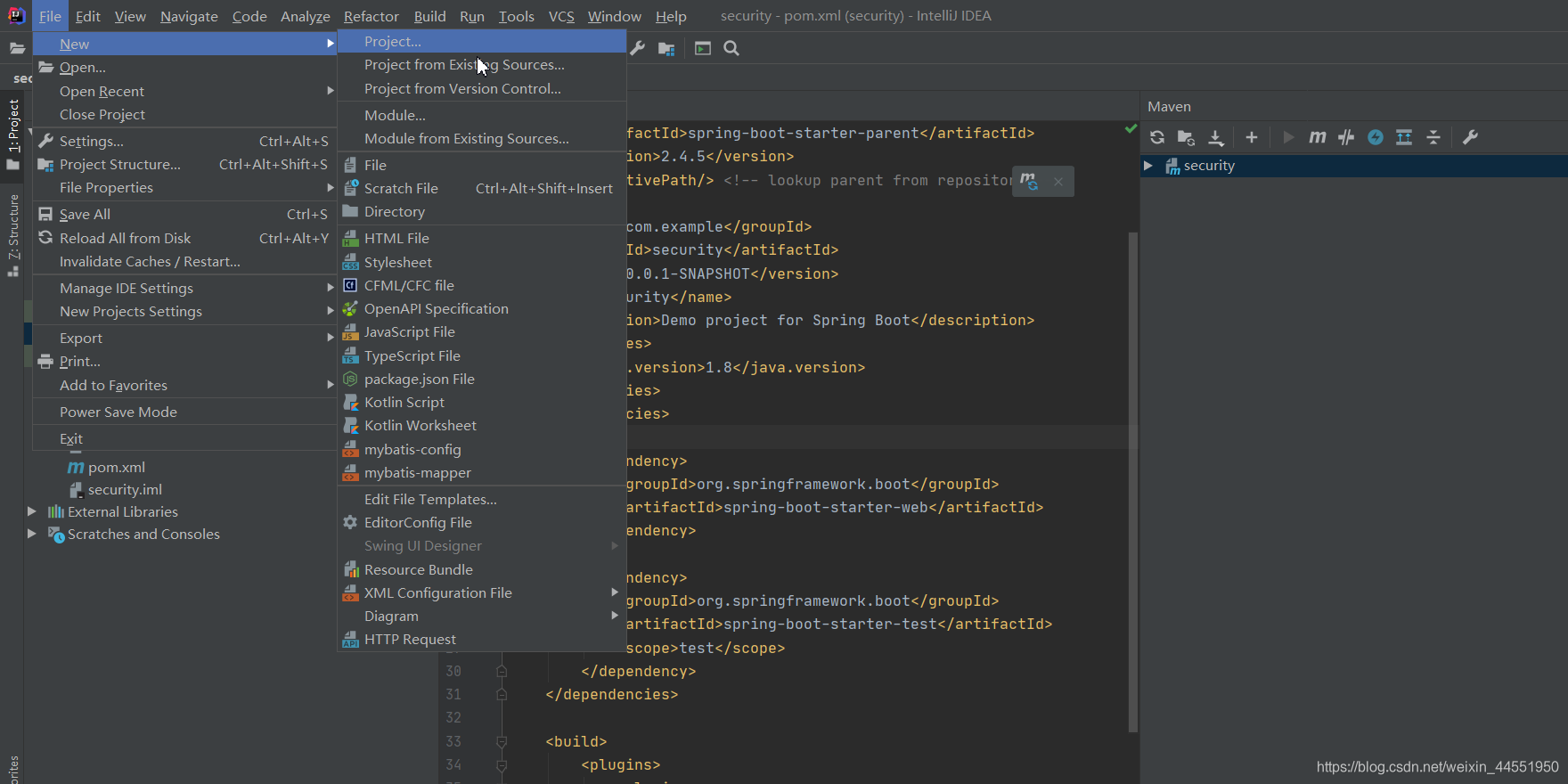This screenshot has height=784, width=1568.
Task: Create new OpenAPI Specification file
Action: (481, 308)
